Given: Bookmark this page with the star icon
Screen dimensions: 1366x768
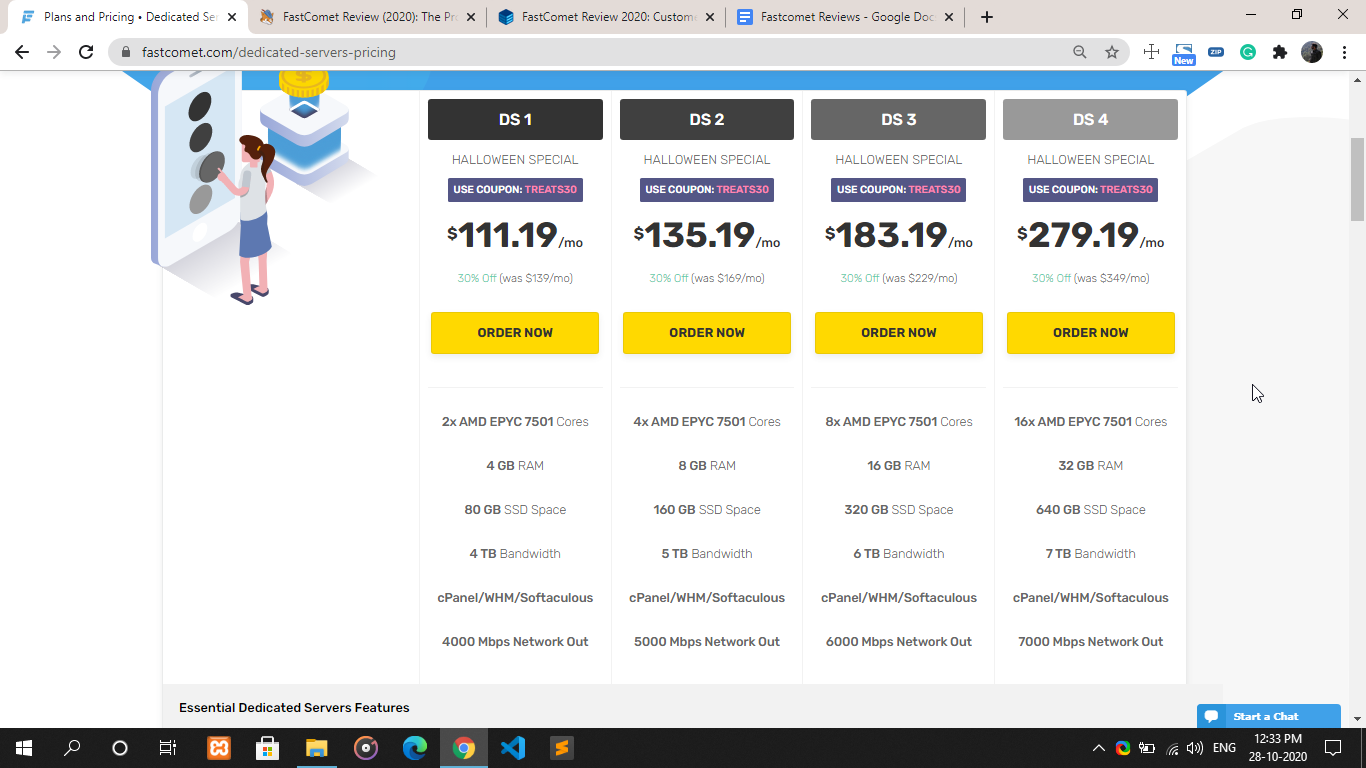Looking at the screenshot, I should (x=1112, y=52).
